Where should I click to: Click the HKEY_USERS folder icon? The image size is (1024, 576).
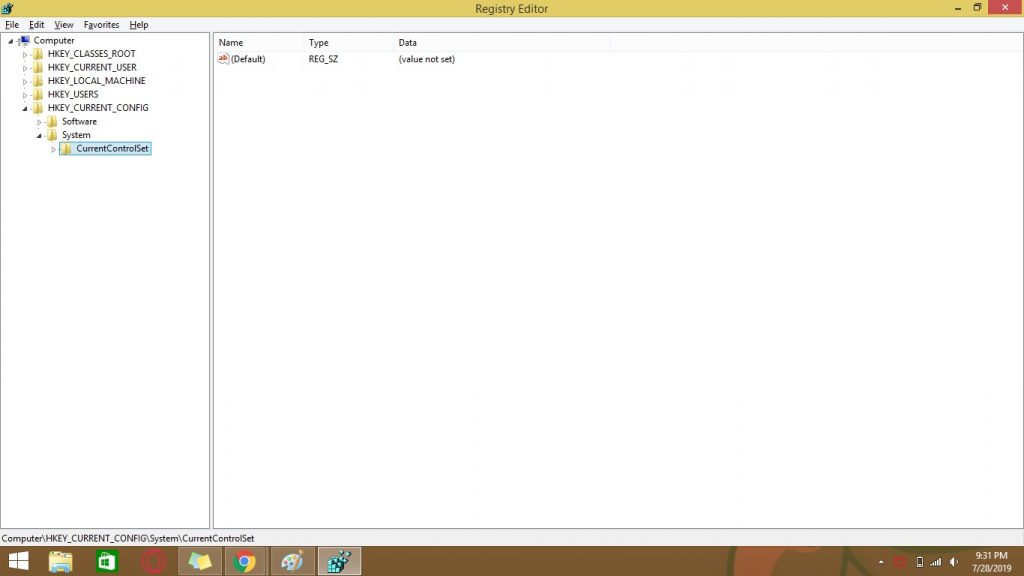pos(38,94)
